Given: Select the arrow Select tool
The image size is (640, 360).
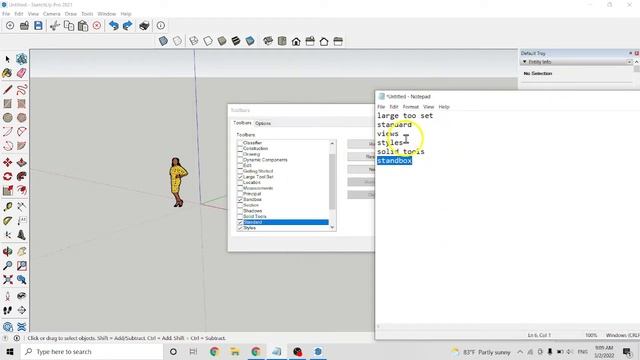Looking at the screenshot, I should tap(7, 60).
